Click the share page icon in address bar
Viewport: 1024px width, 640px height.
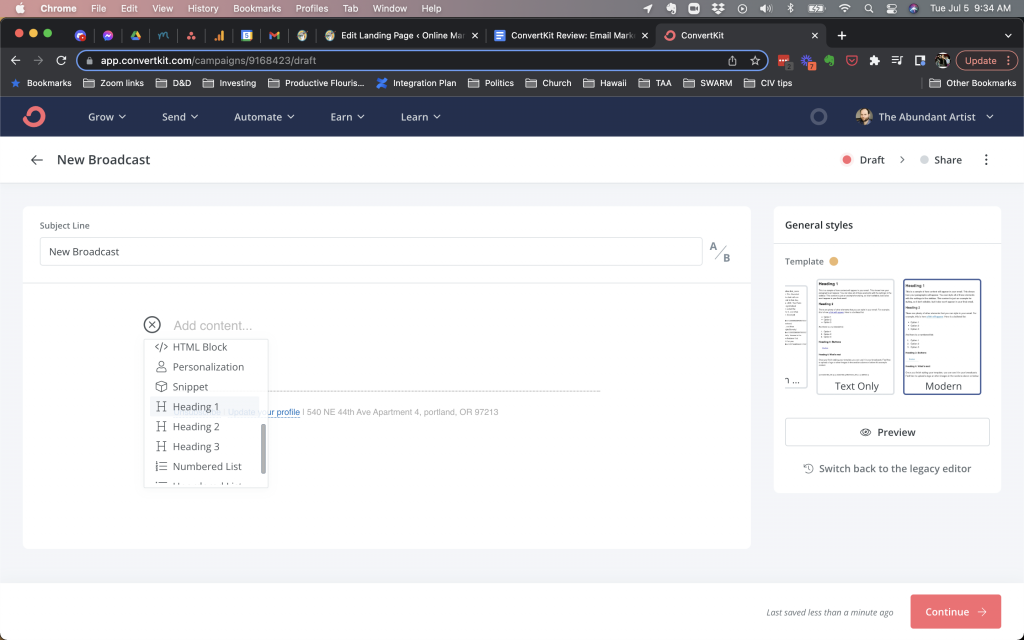pos(732,60)
